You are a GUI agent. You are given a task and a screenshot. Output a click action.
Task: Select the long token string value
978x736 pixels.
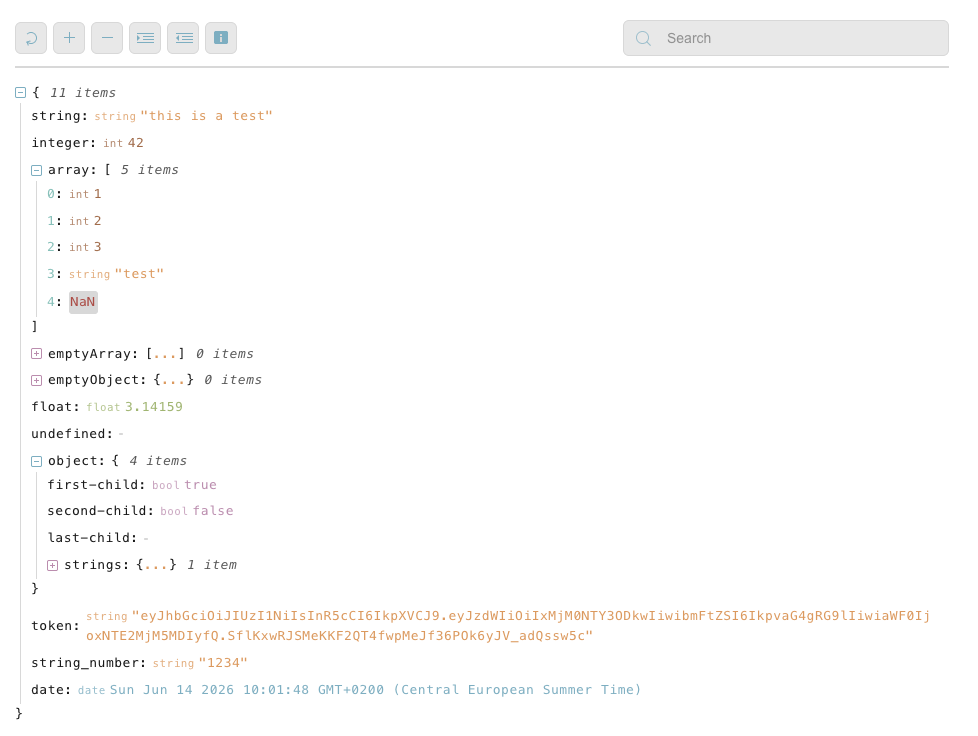(x=508, y=626)
